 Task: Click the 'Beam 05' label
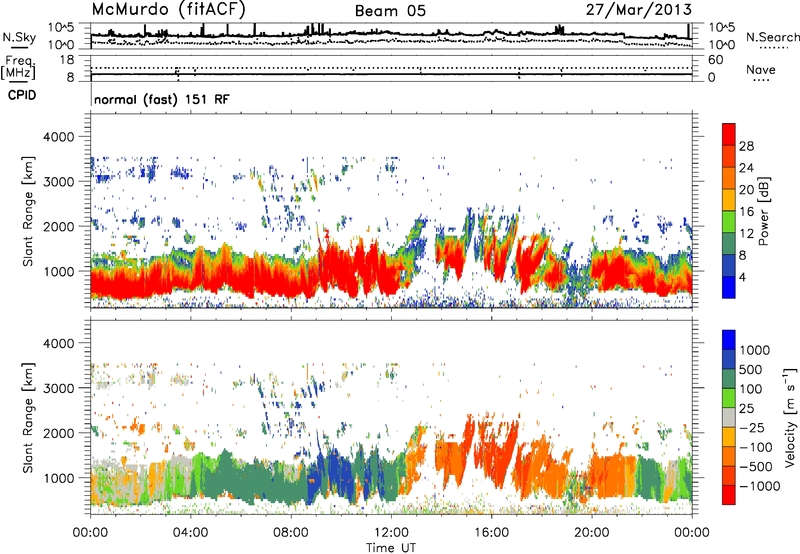[390, 11]
